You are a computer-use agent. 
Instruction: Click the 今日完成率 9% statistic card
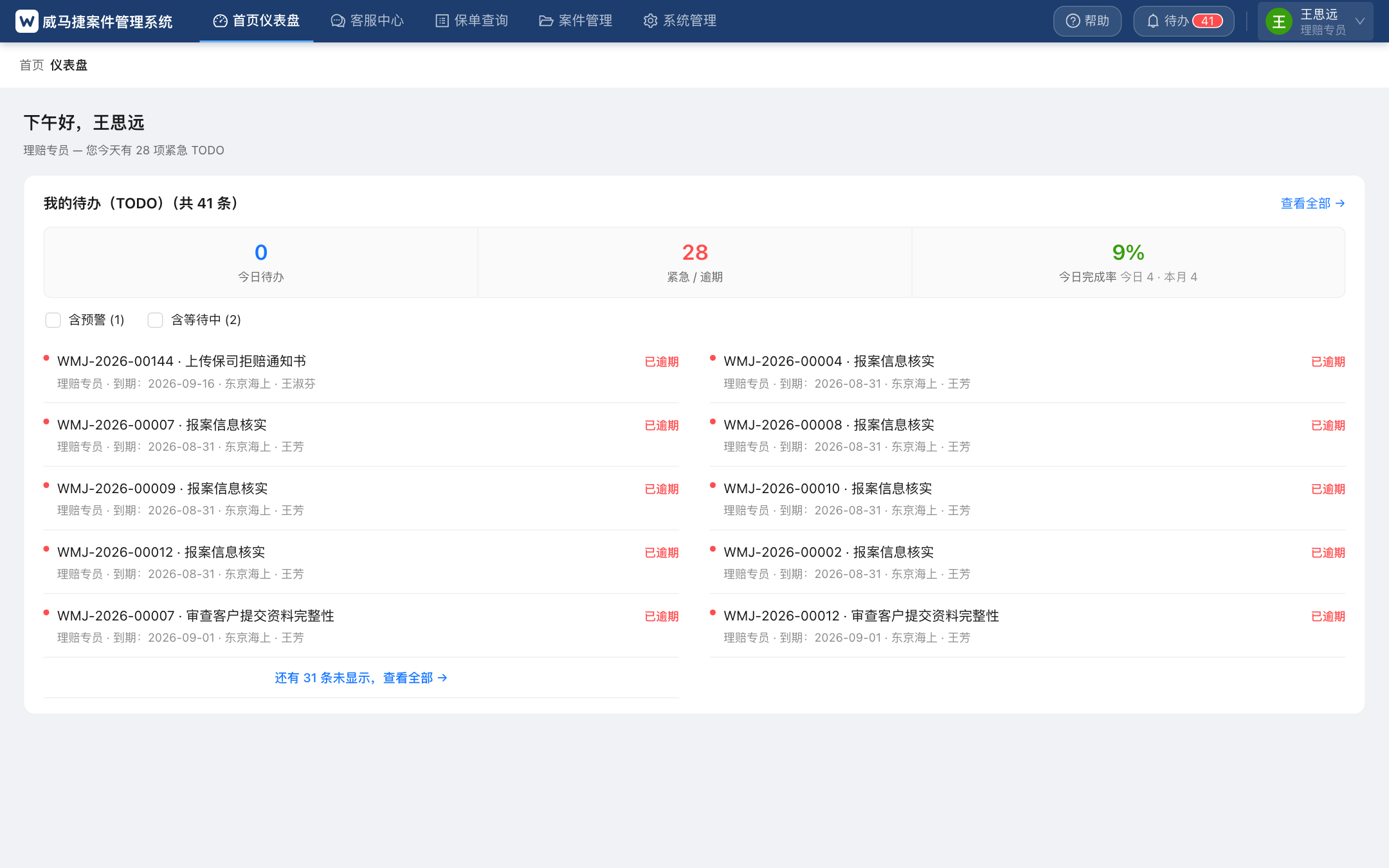(1128, 262)
